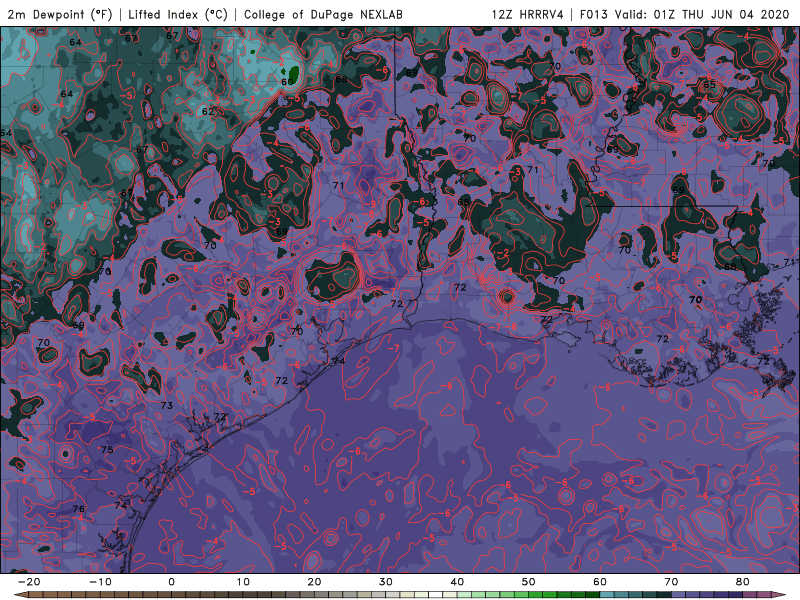The width and height of the screenshot is (800, 600).
Task: Click the 0 label under the color bar
Action: point(171,582)
